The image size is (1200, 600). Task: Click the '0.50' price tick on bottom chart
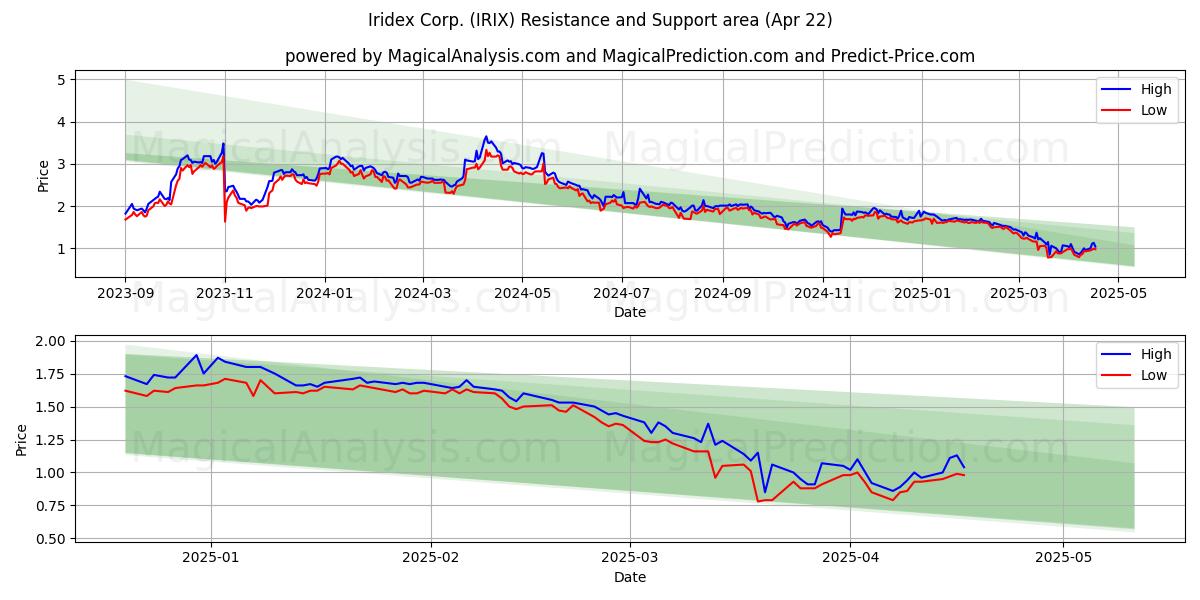50,539
